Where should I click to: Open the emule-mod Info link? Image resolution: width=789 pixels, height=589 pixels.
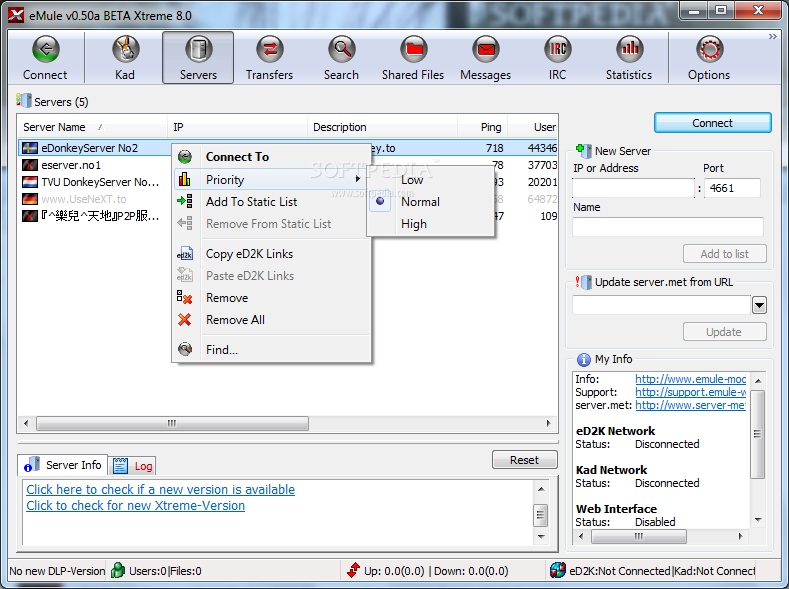(690, 379)
